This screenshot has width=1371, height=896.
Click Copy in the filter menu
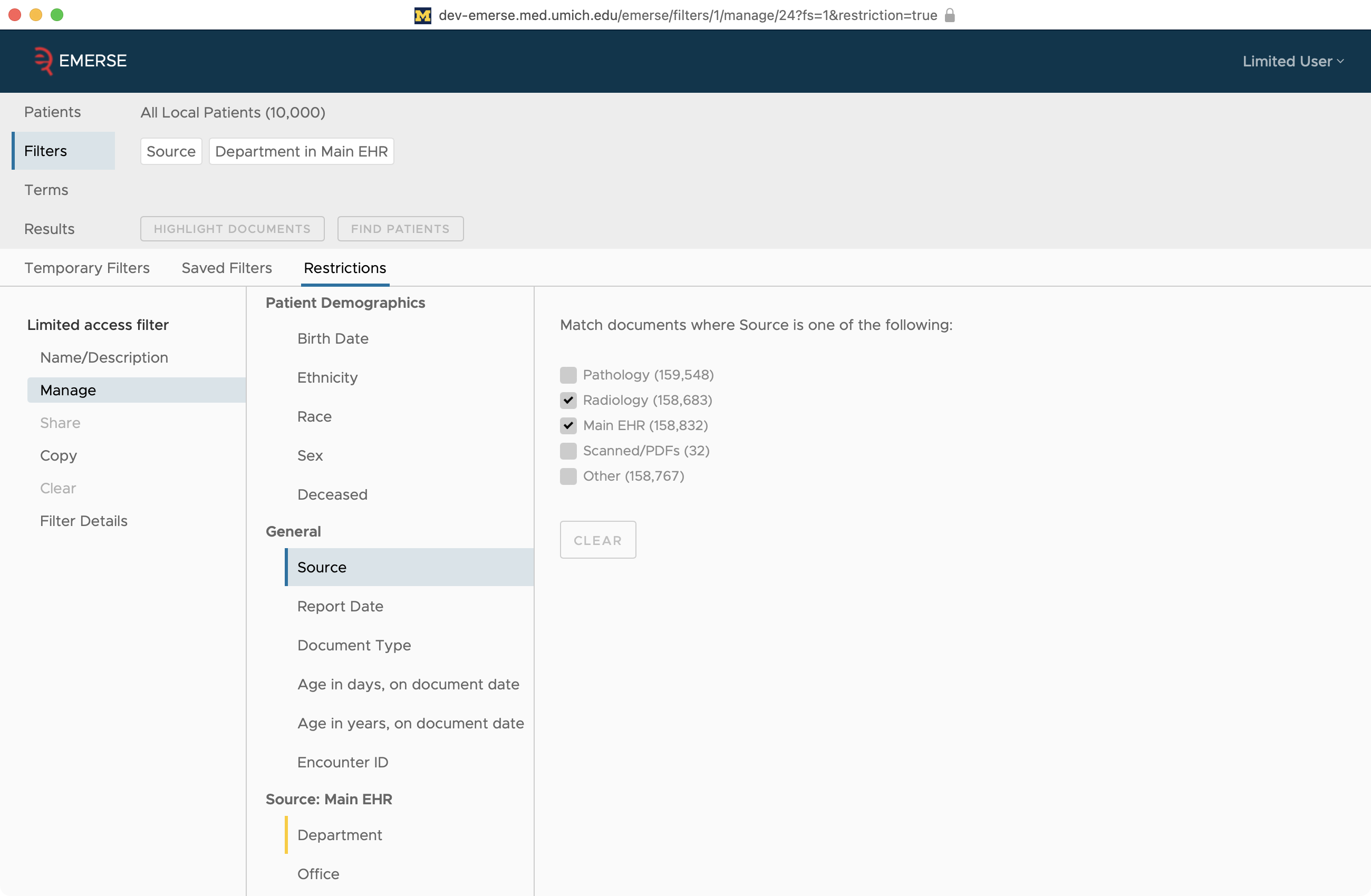pyautogui.click(x=58, y=455)
